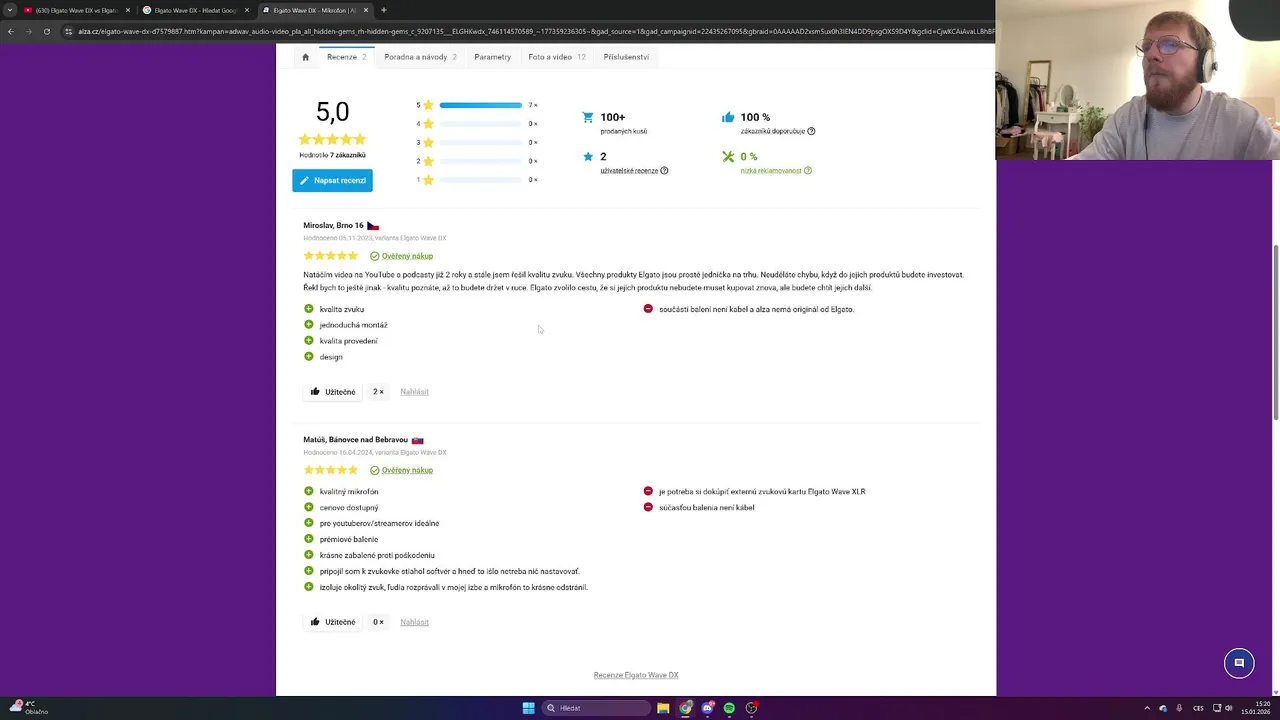1280x720 pixels.
Task: Open the nízká reklamovanost link
Action: 771,171
